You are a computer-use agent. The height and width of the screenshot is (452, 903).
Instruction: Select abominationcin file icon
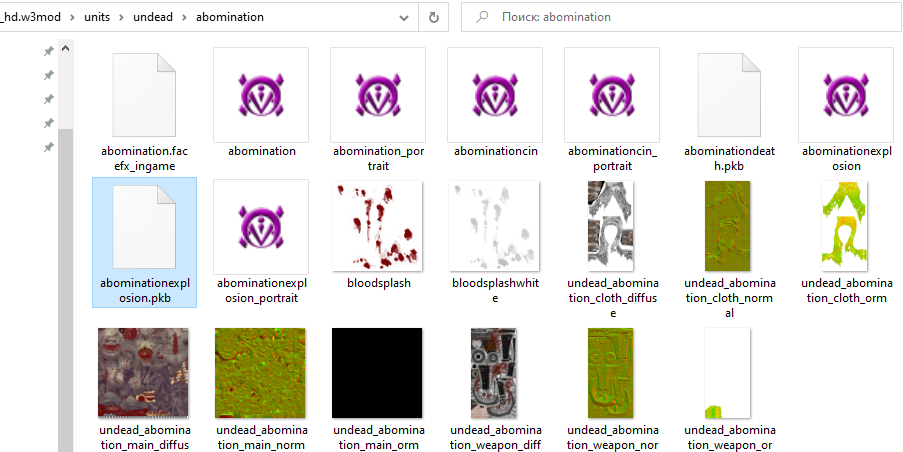495,95
